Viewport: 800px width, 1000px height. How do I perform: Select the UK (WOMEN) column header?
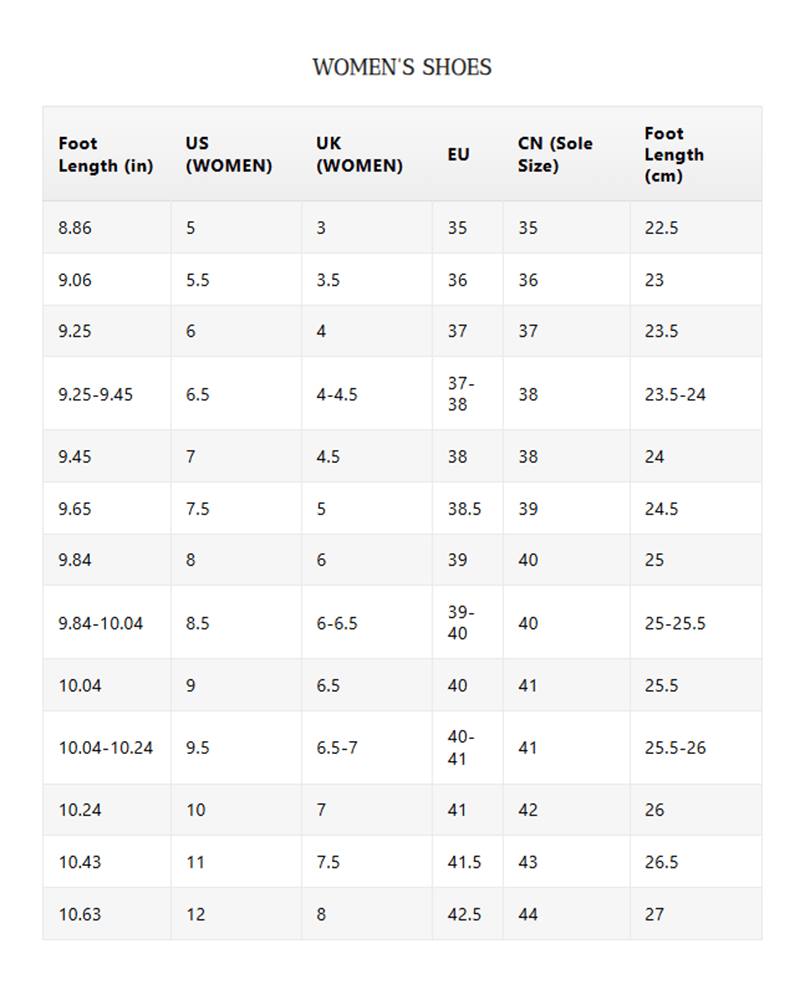tap(359, 155)
